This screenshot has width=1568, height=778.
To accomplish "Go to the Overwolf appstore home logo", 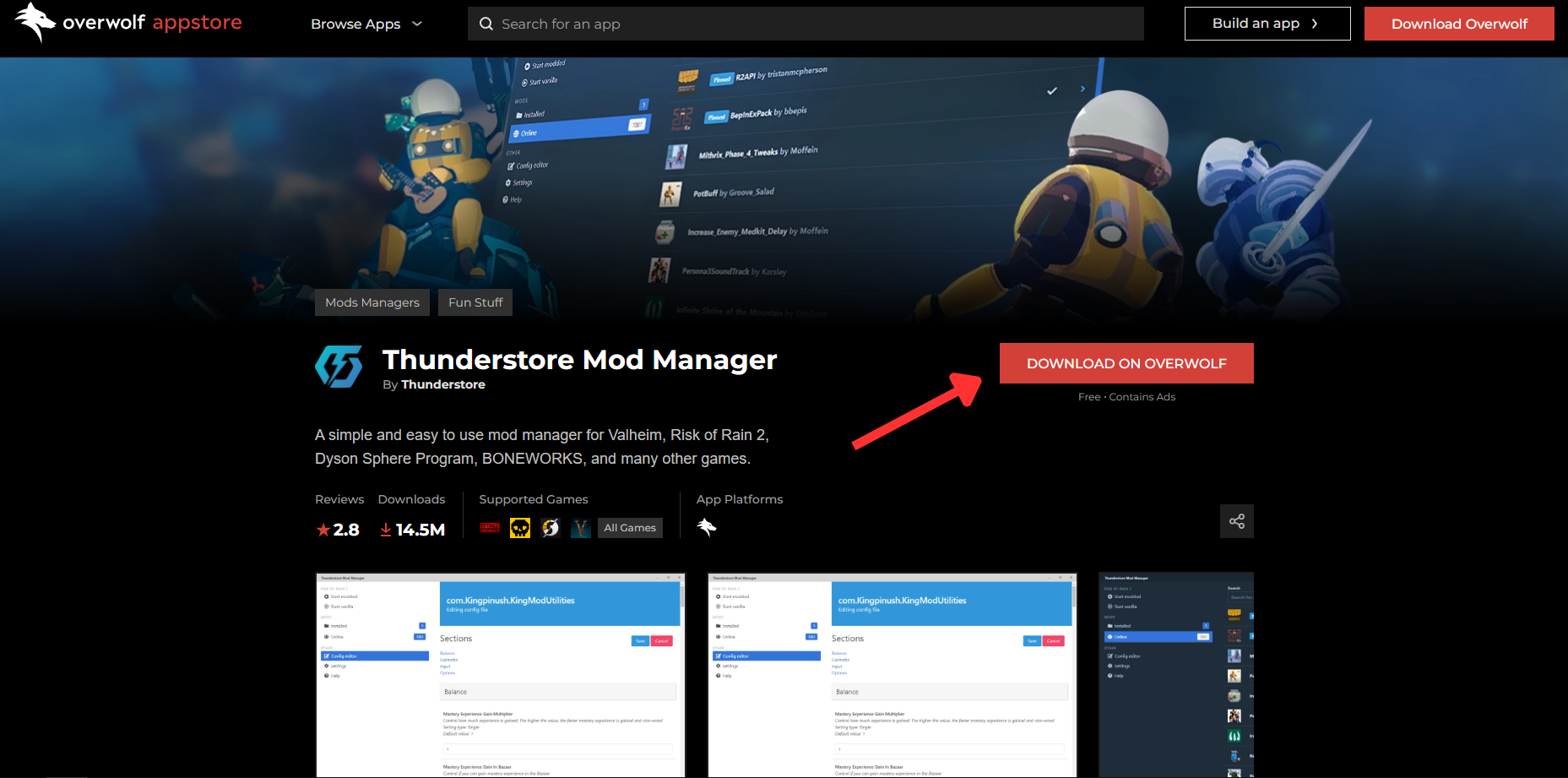I will tap(128, 22).
